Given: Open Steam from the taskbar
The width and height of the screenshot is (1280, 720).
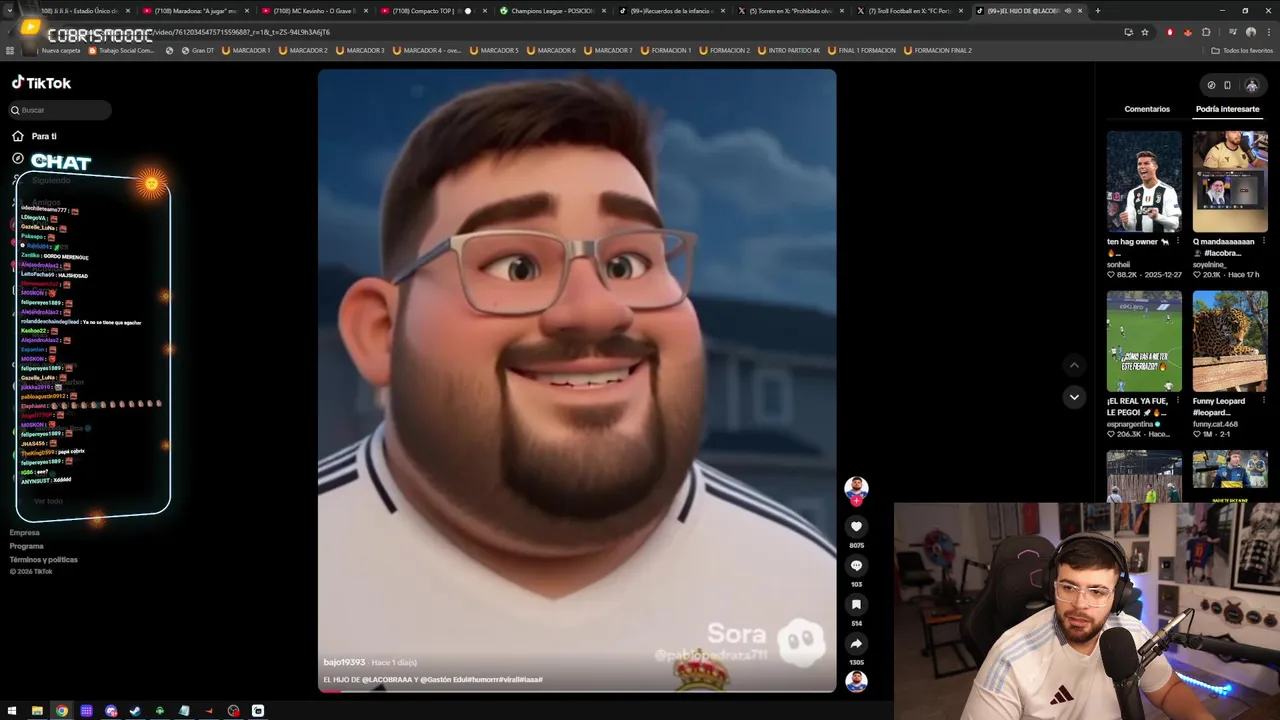Looking at the screenshot, I should 135,711.
